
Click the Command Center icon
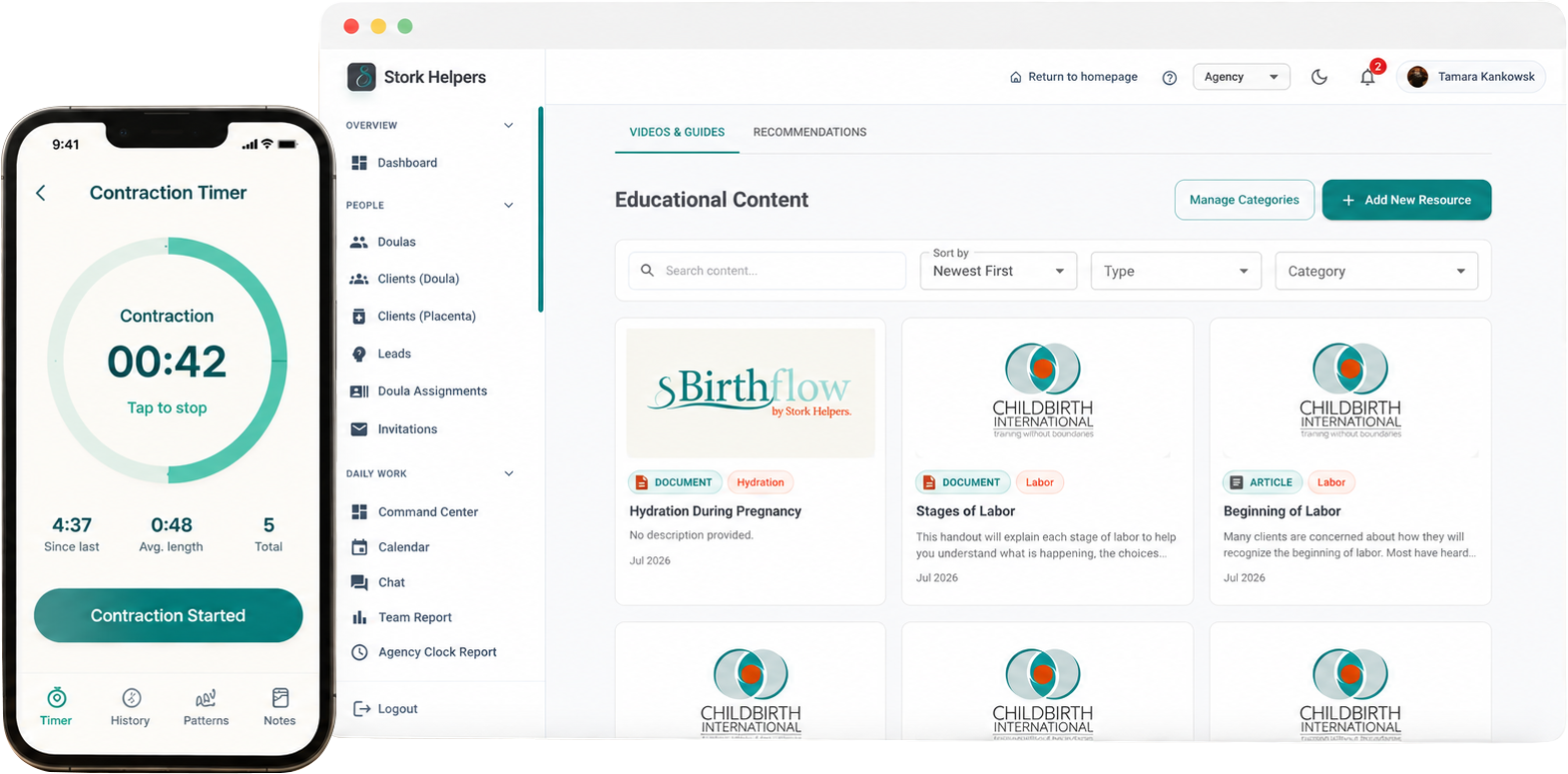(359, 512)
